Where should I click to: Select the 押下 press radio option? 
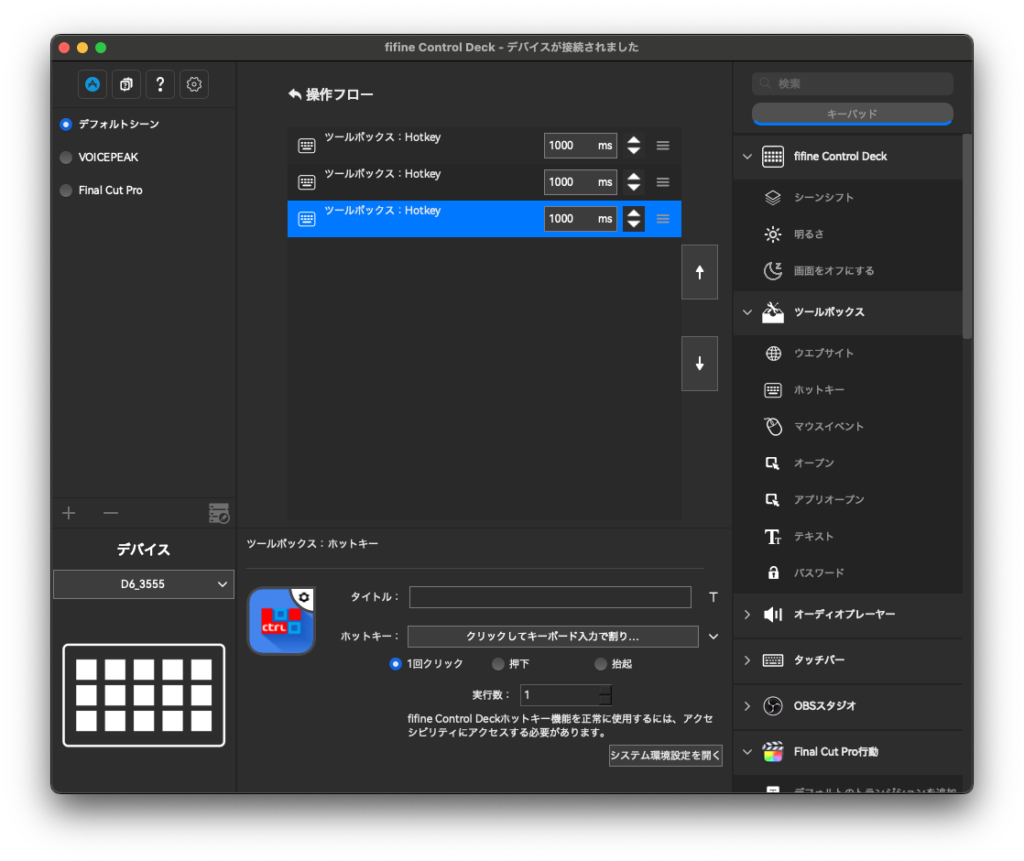(x=498, y=664)
